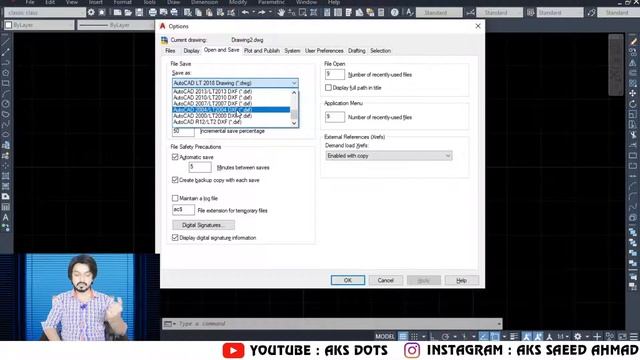Viewport: 640px width, 360px height.
Task: Click the Multileader Style icon in toolbar
Action: tap(591, 13)
